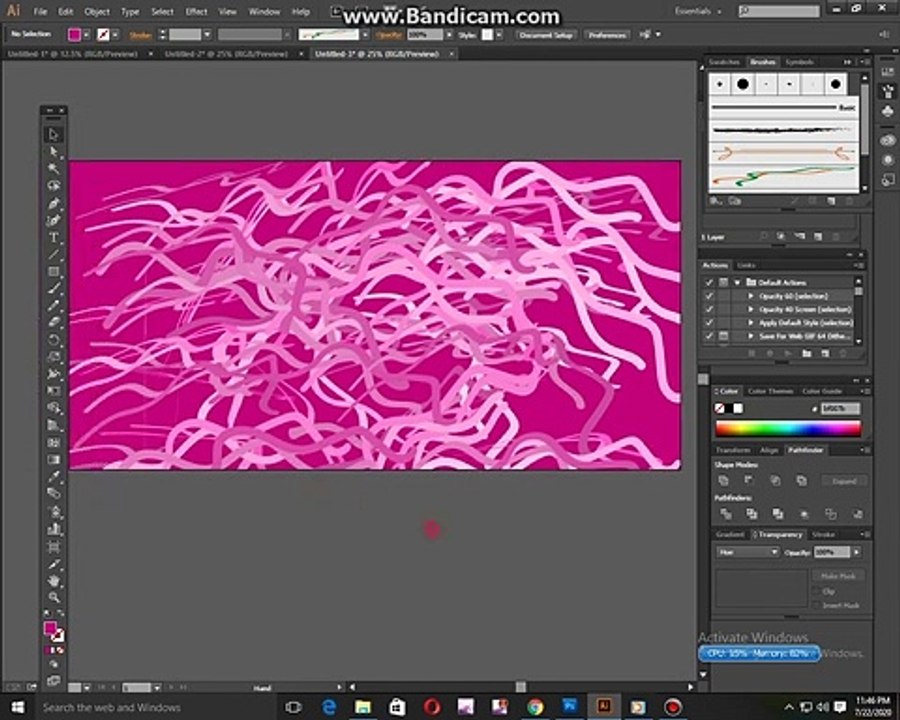
Task: Select the Column Graph tool
Action: [53, 529]
